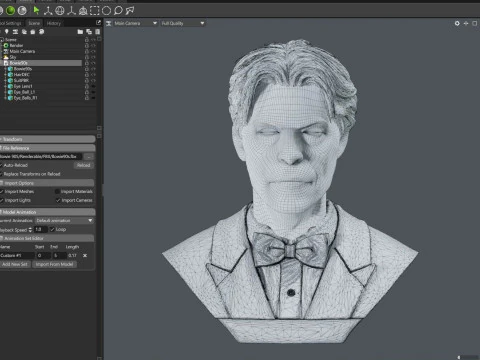Image resolution: width=480 pixels, height=360 pixels.
Task: Collapse the Transform section header
Action: point(47,139)
